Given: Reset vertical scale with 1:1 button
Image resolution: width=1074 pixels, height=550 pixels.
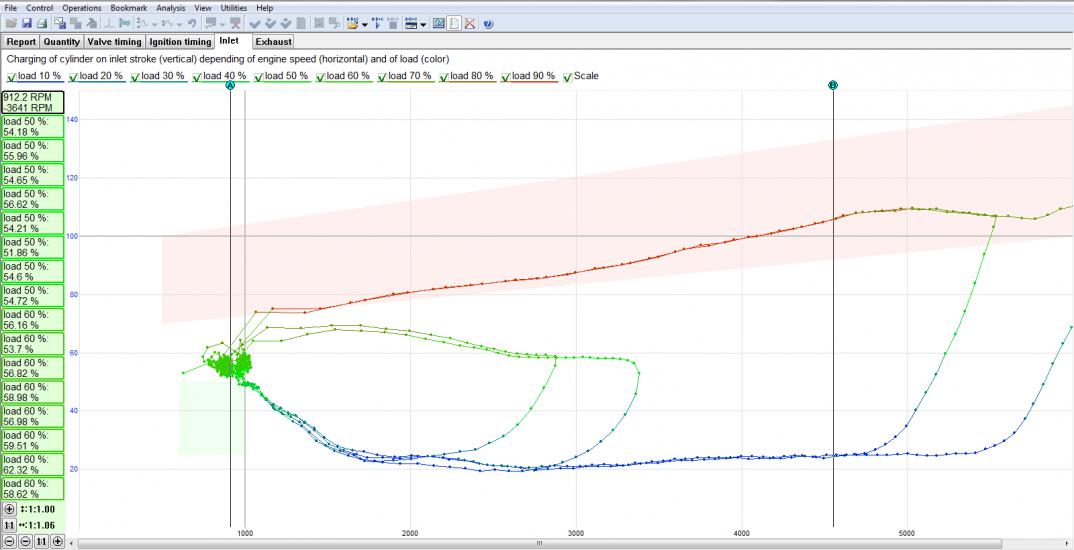Looking at the screenshot, I should 10,525.
